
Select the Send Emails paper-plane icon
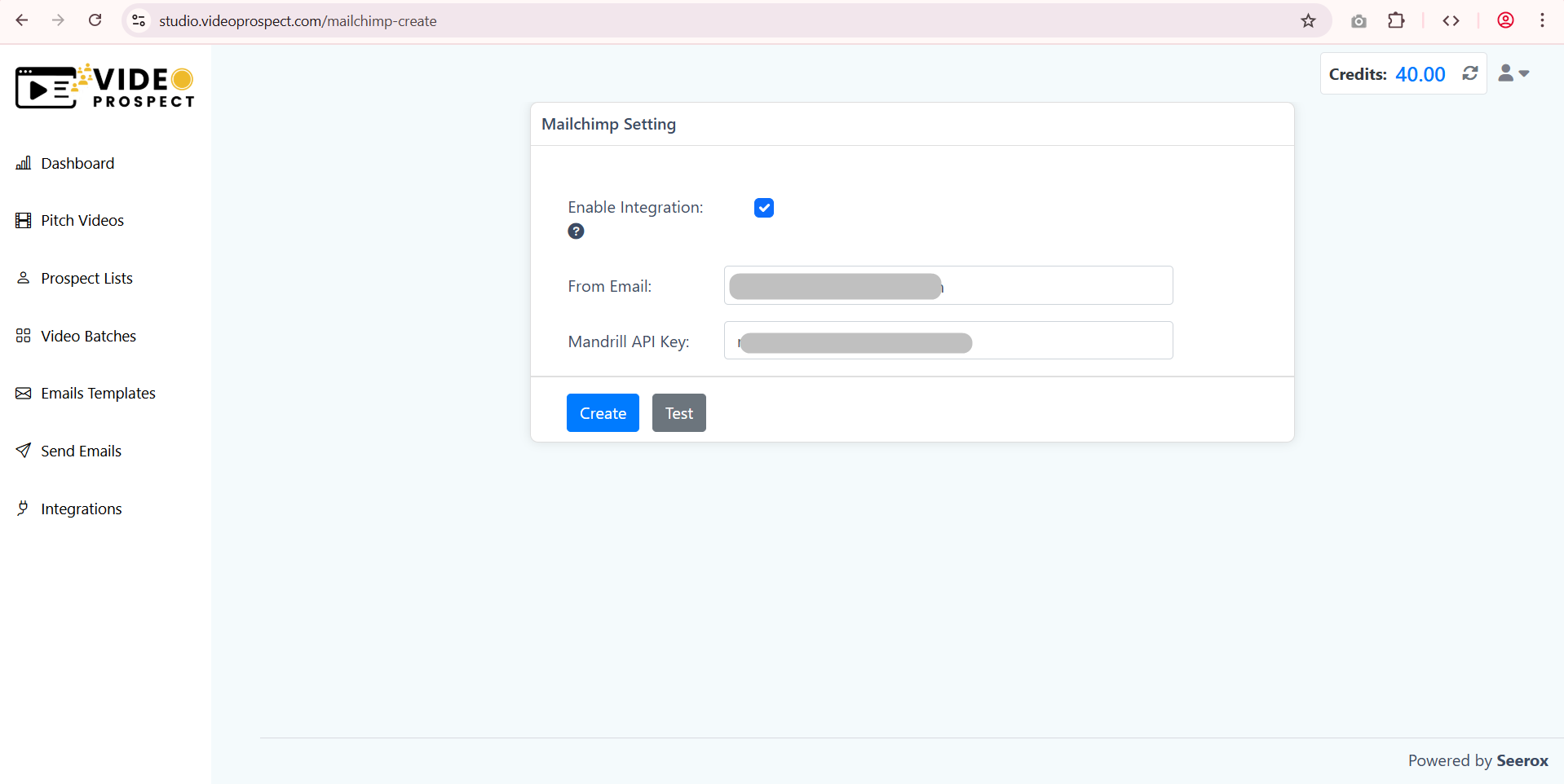point(24,450)
